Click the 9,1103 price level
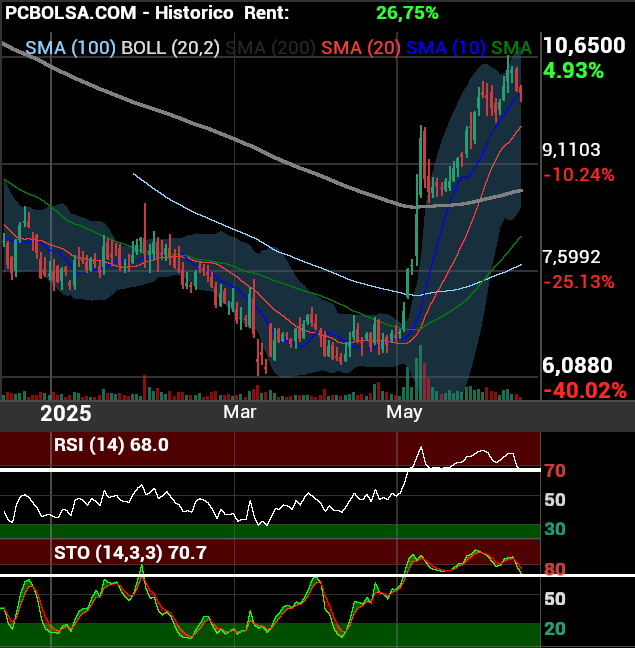 (x=571, y=150)
